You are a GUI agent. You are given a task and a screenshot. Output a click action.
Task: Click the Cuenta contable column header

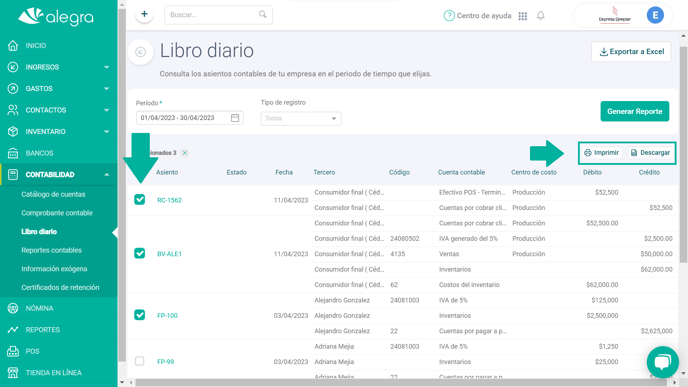[x=461, y=172]
